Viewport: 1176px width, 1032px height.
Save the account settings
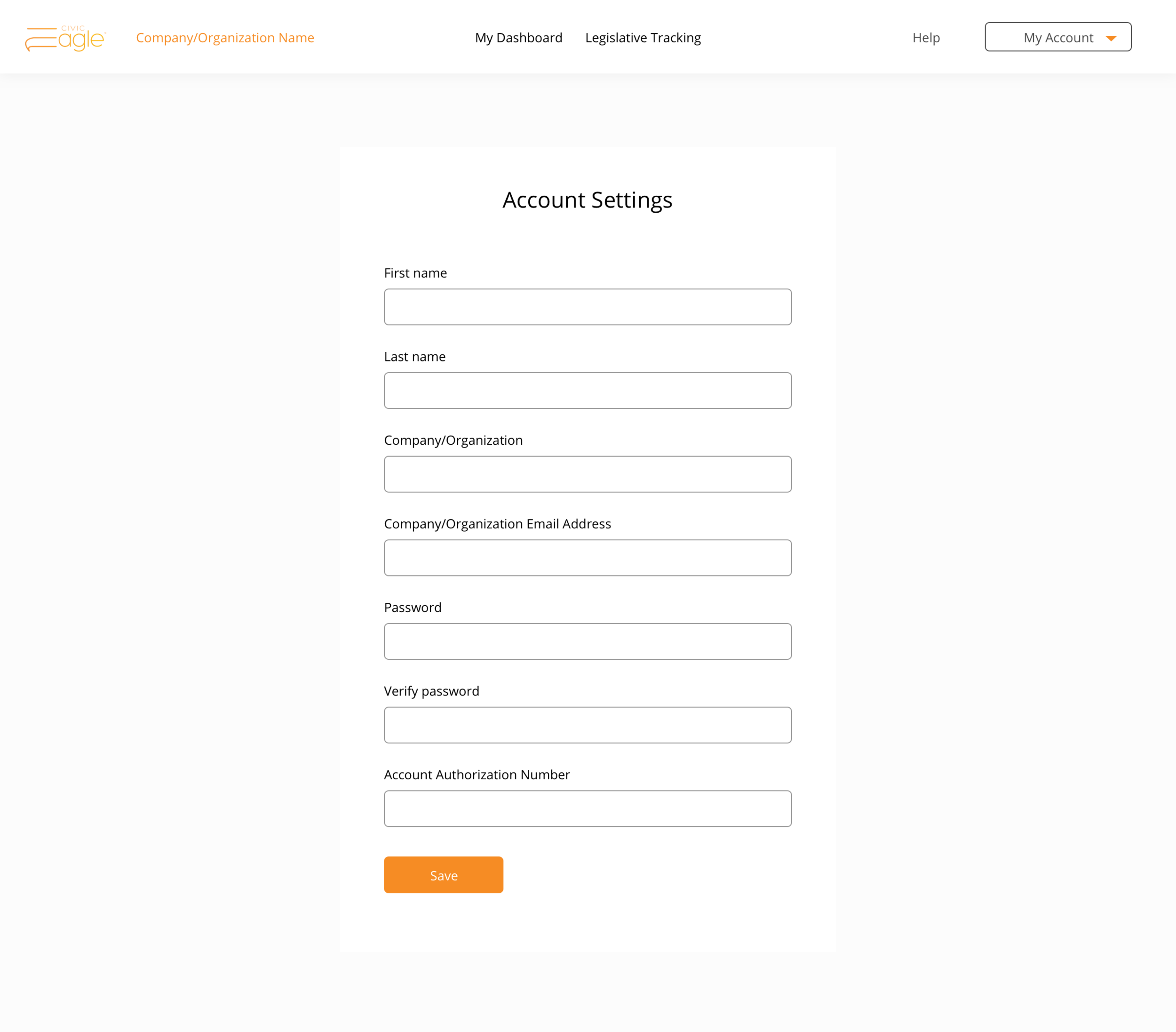444,874
